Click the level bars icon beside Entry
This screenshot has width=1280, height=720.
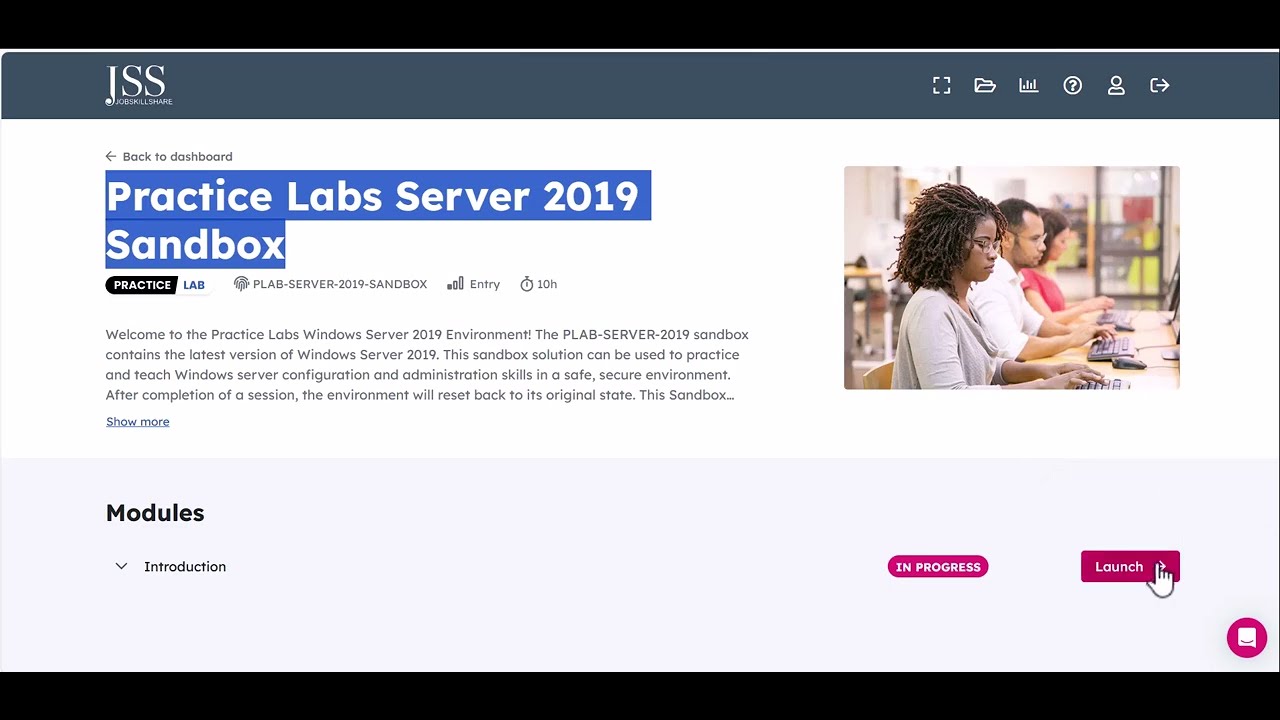click(455, 285)
